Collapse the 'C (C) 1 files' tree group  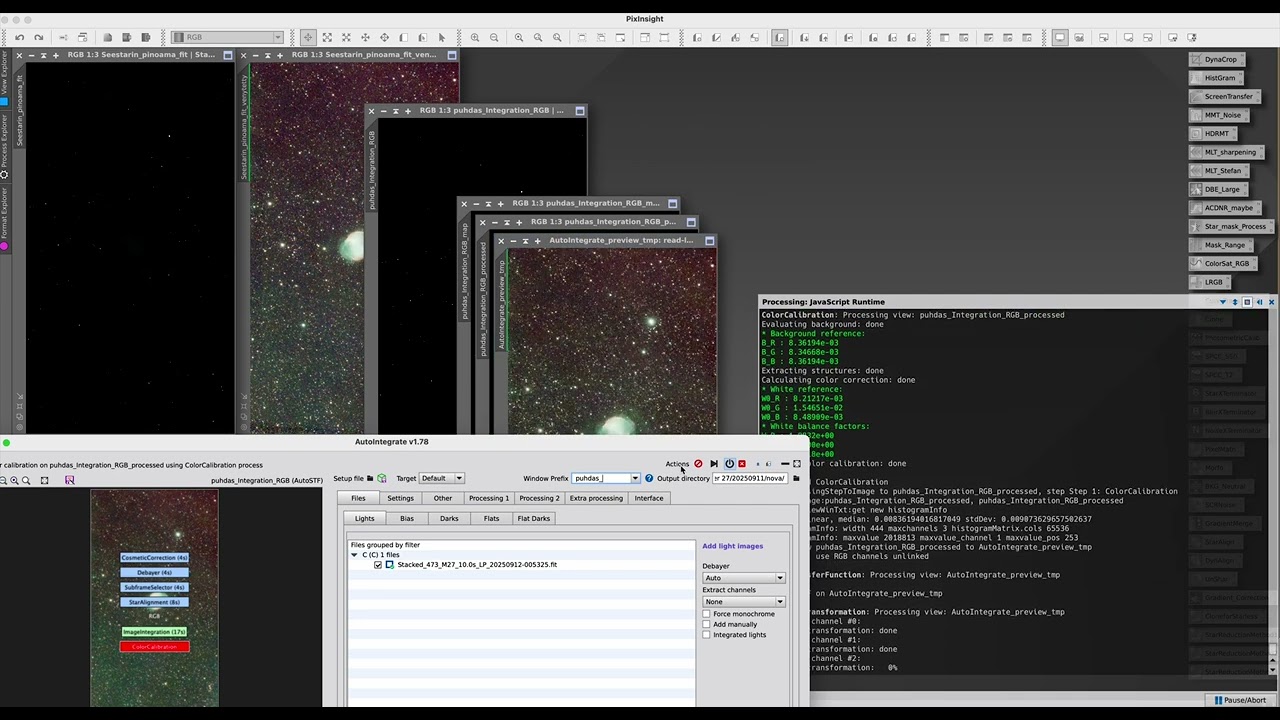[x=354, y=555]
